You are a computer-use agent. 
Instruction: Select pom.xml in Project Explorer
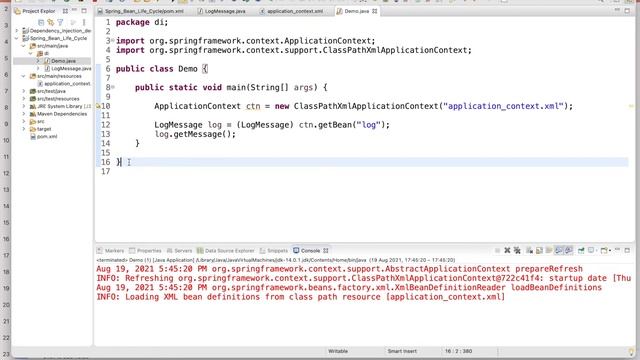(x=47, y=136)
